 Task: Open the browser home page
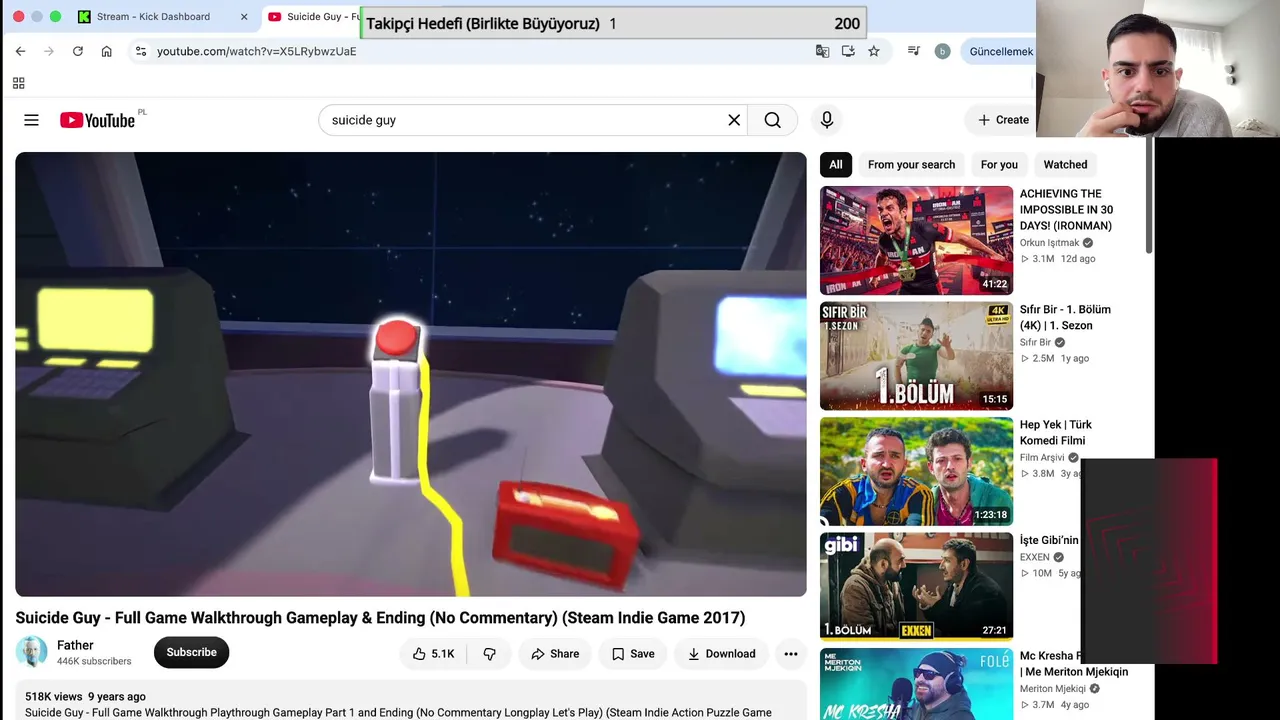coord(106,51)
